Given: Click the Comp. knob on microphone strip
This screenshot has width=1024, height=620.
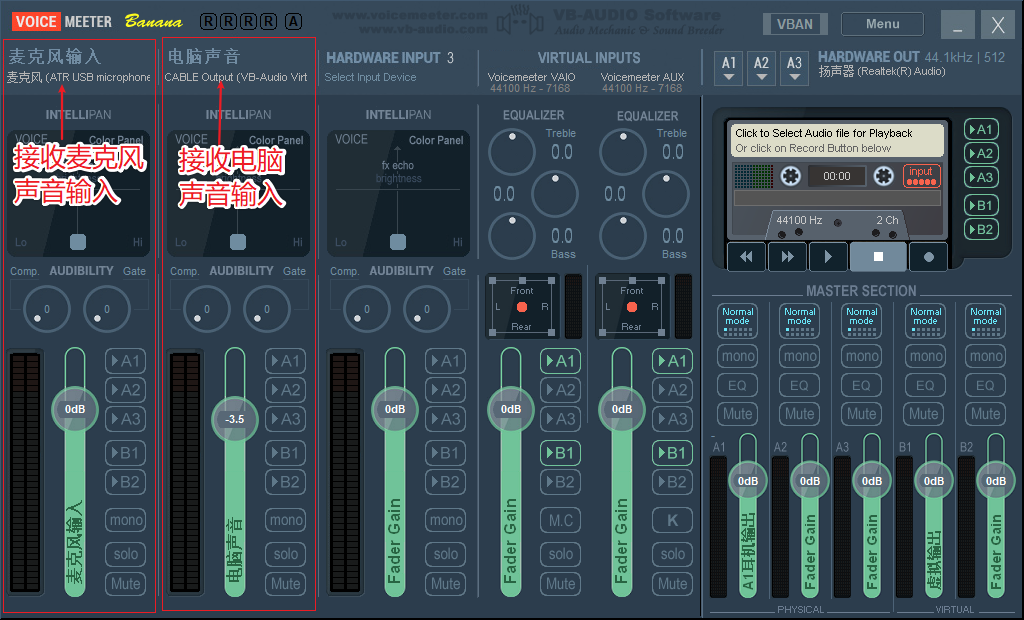Looking at the screenshot, I should click(x=46, y=308).
